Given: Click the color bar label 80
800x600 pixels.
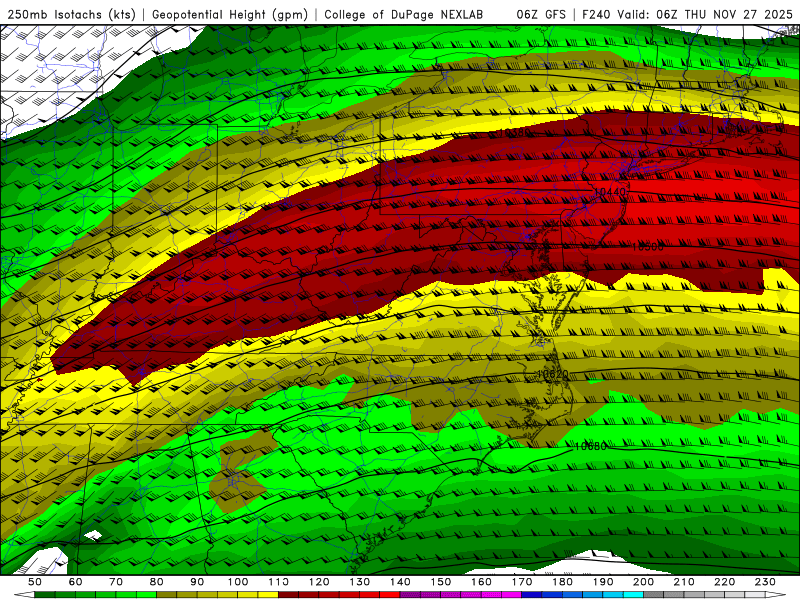Looking at the screenshot, I should (x=157, y=582).
